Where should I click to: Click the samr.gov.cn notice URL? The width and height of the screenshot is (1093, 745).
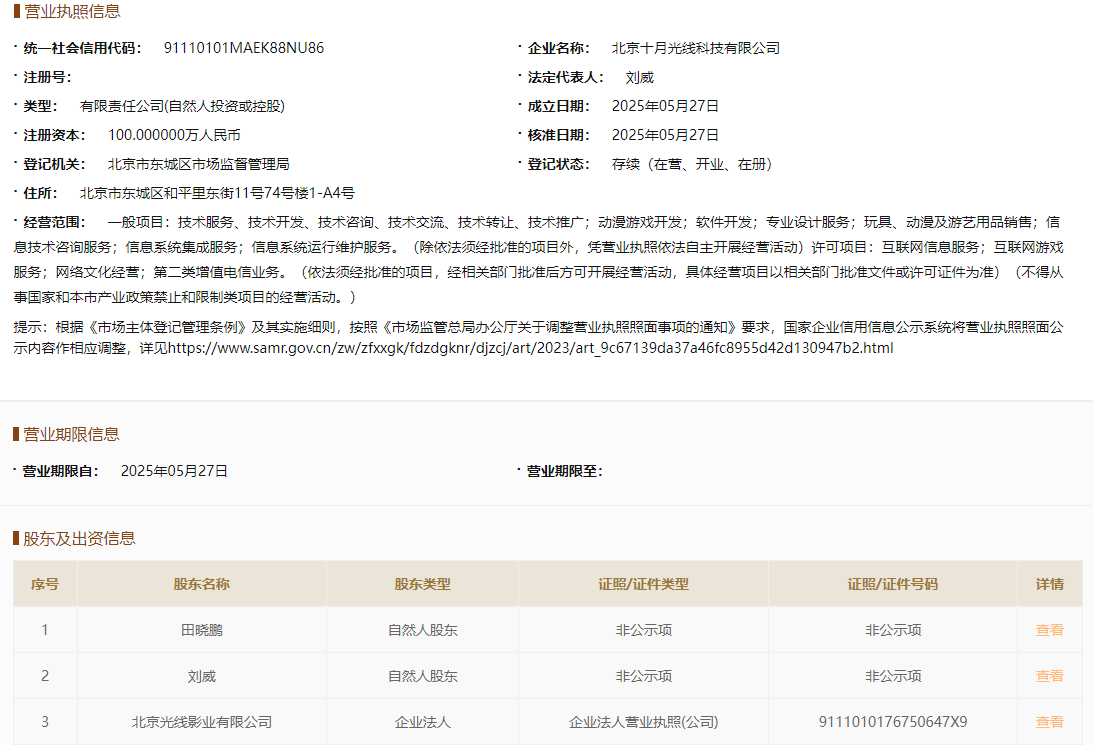[530, 348]
